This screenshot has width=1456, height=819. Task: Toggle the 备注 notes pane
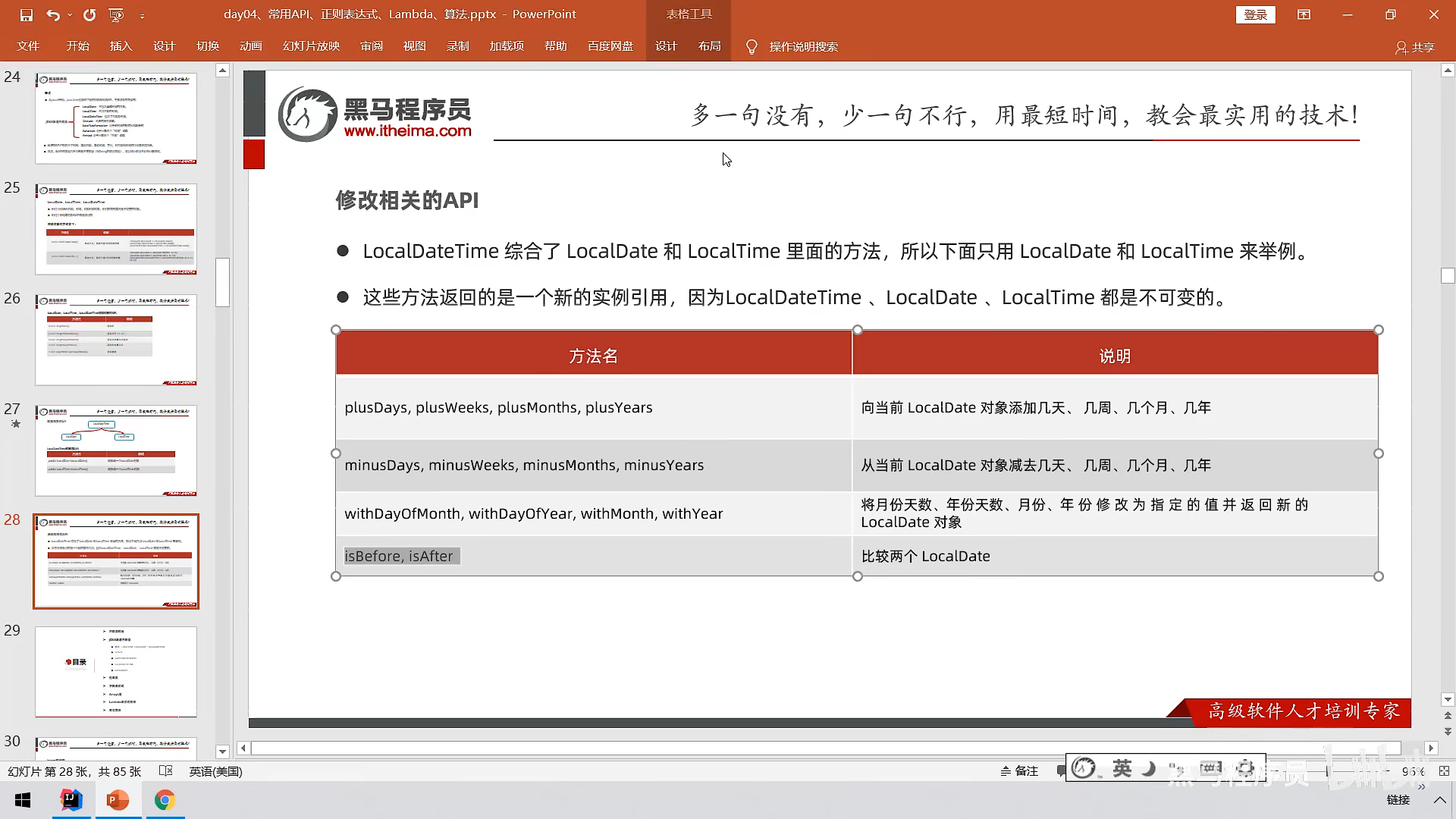1019,771
